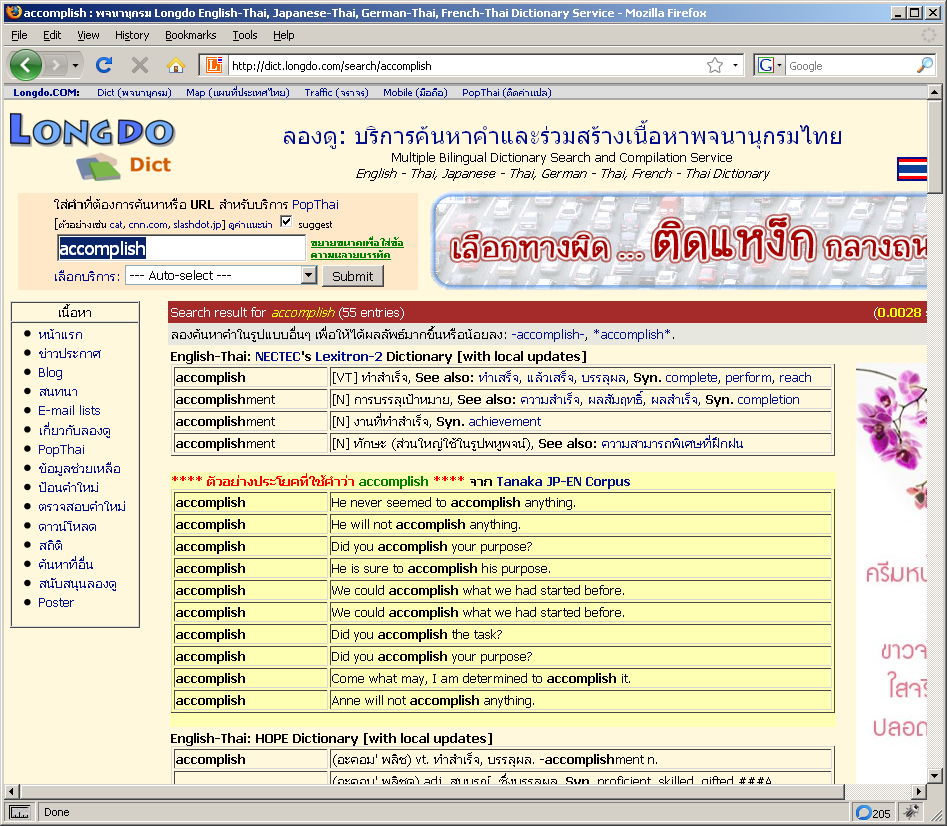The width and height of the screenshot is (947, 826).
Task: Click the magnifier search icon in the Google box
Action: pyautogui.click(x=924, y=65)
